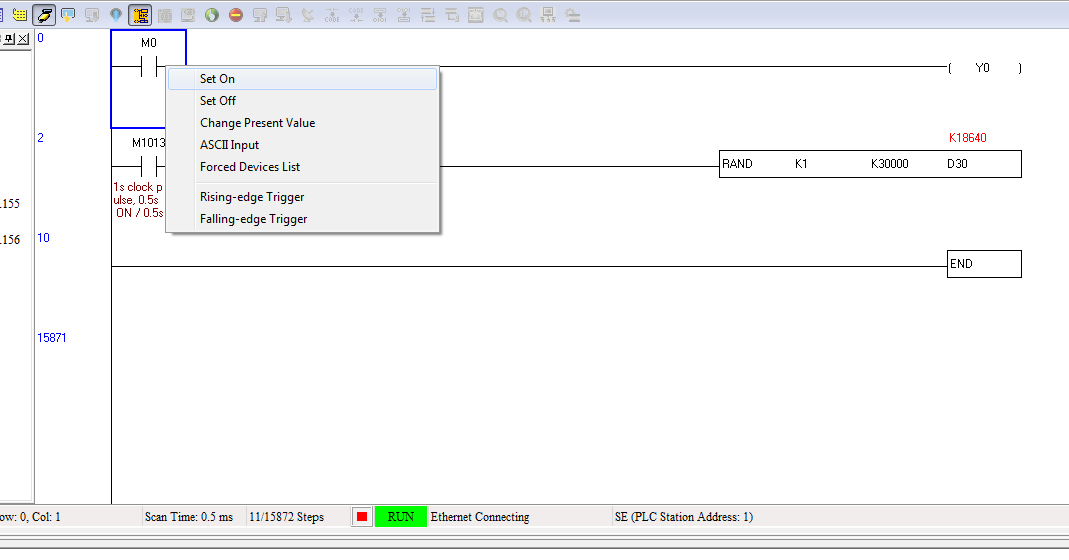The height and width of the screenshot is (560, 1069).
Task: Select the Y0 output coil
Action: pyautogui.click(x=984, y=68)
